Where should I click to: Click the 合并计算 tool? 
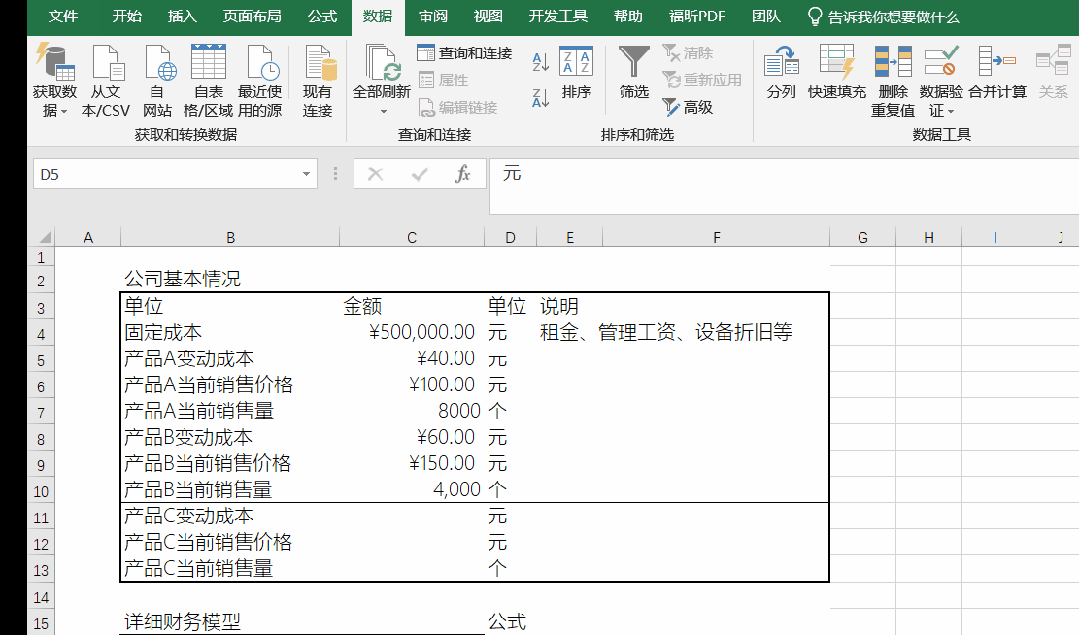(997, 73)
